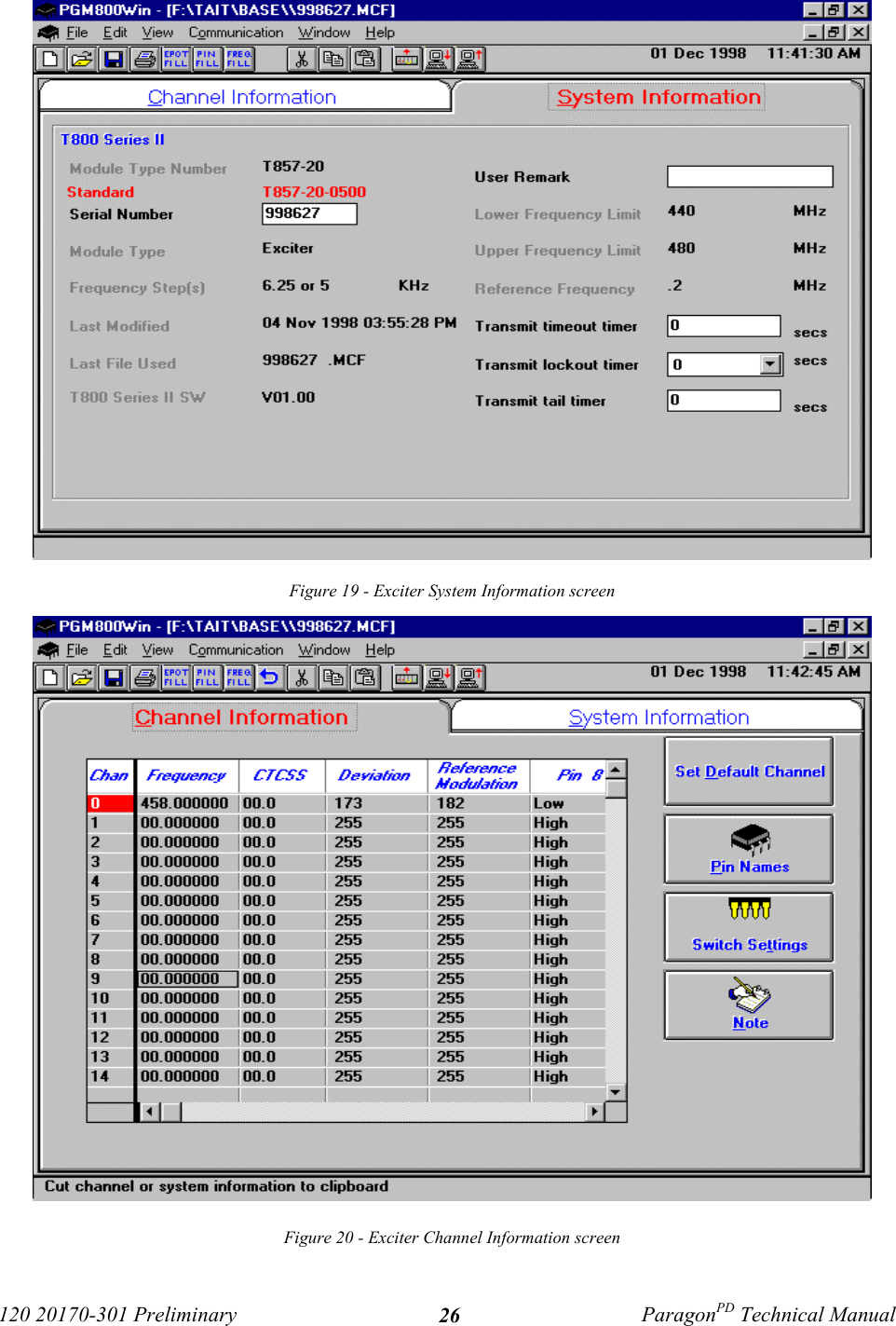Screen dimensions: 896x1326
Task: Click Cut scissors icon in Figure 20 window
Action: tap(301, 677)
